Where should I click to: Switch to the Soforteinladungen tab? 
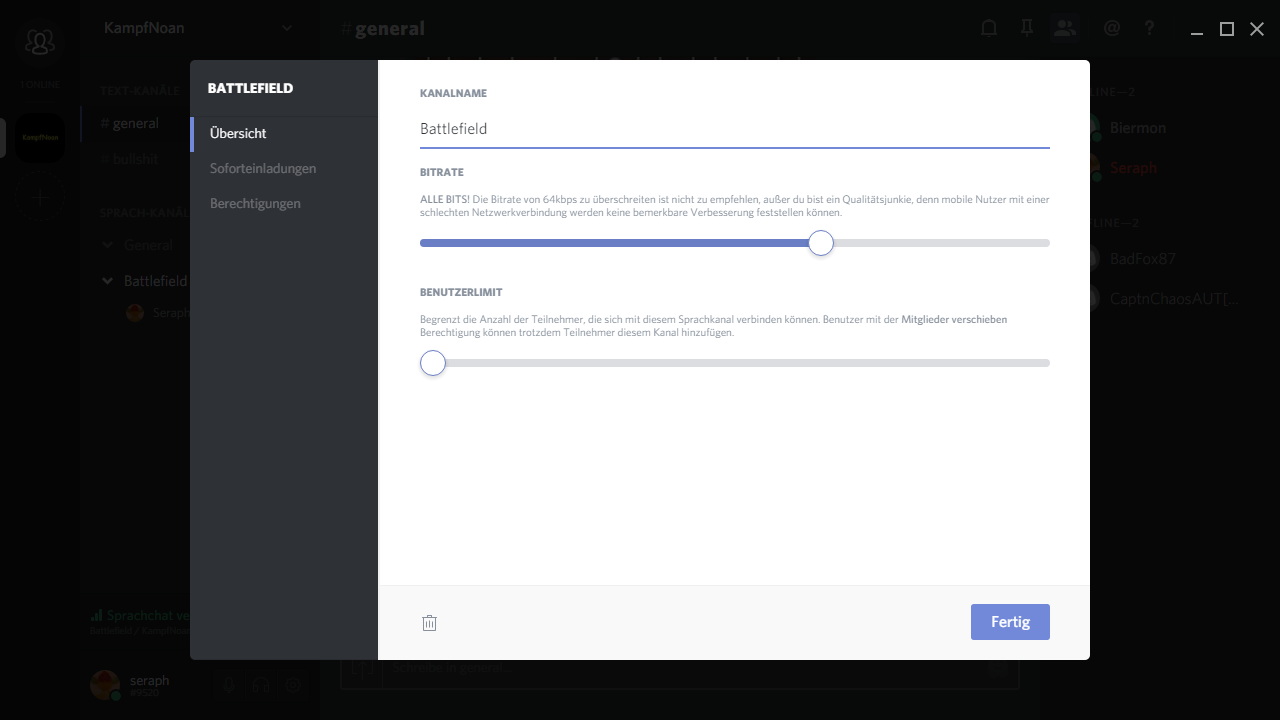(284, 168)
